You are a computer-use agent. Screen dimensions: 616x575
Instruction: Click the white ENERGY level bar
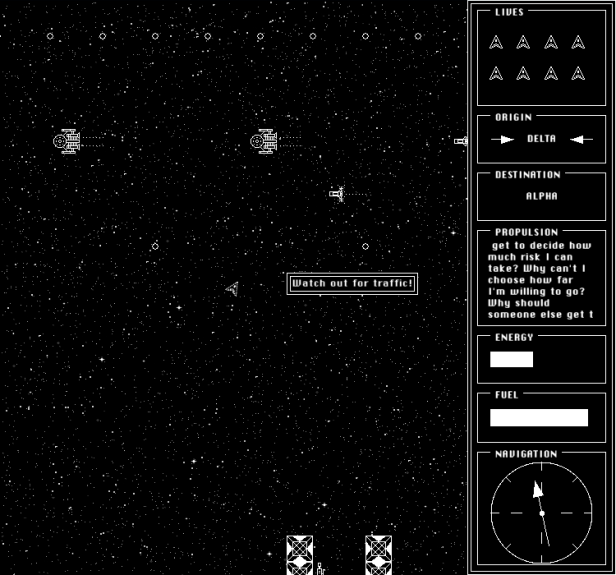pos(512,359)
